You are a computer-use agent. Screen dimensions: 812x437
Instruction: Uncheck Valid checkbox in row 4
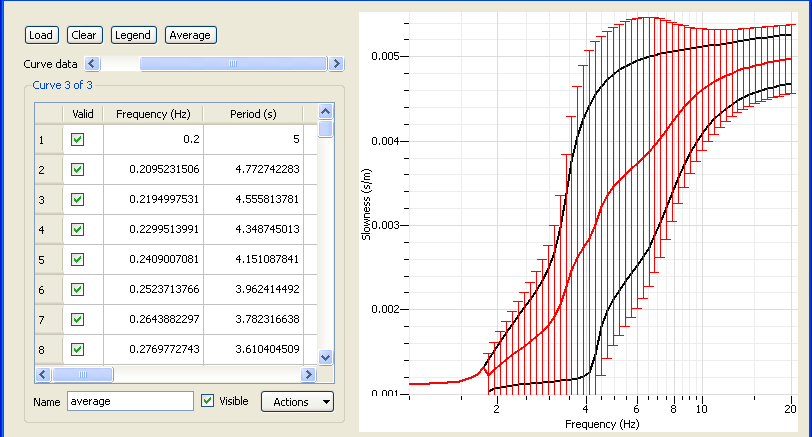point(77,230)
